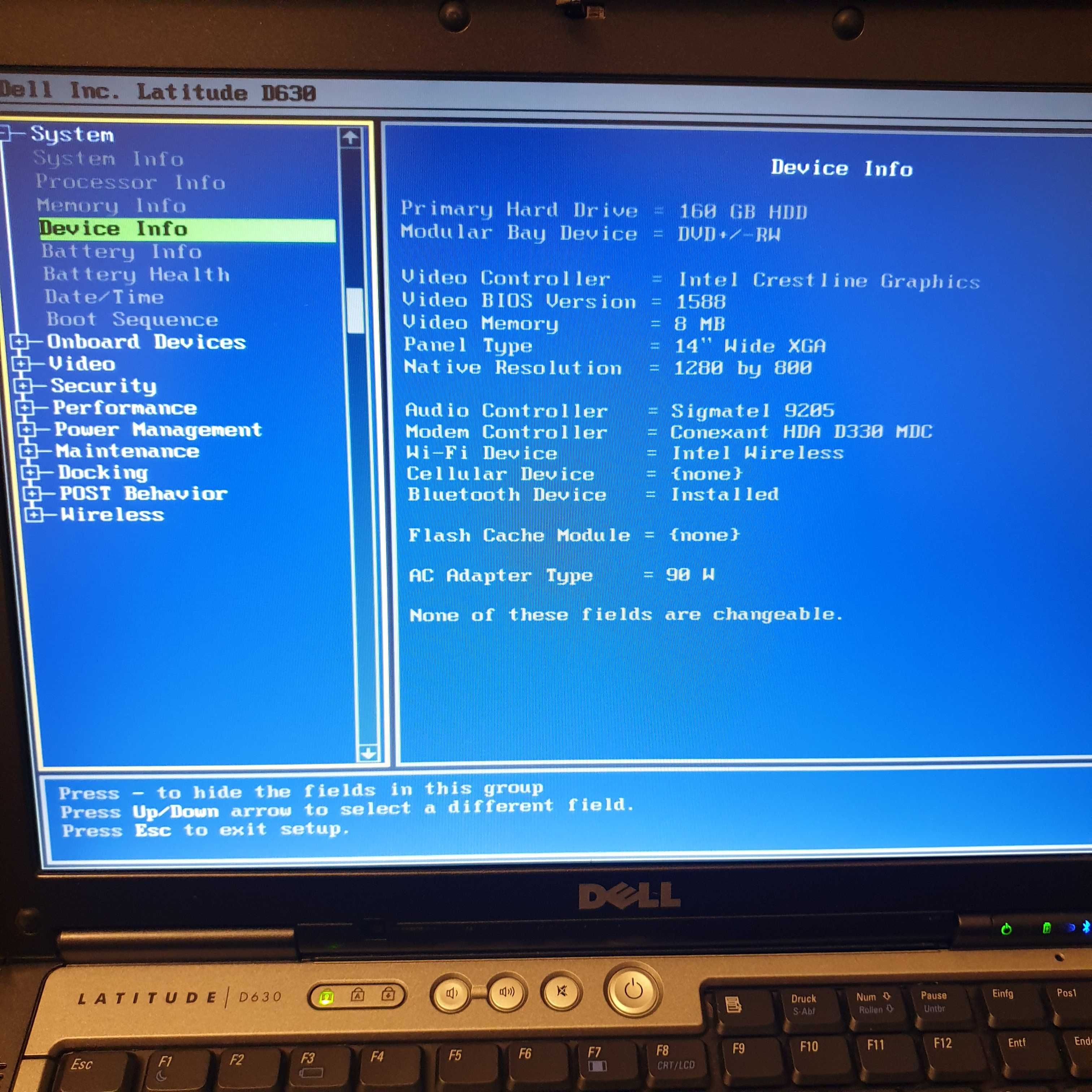Click Native Resolution value 1280 by 800

pyautogui.click(x=743, y=369)
